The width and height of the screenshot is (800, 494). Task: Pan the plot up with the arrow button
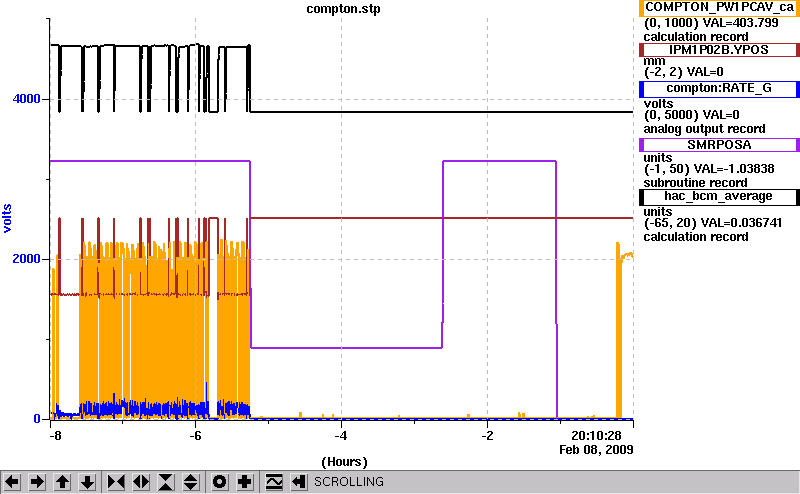pos(62,482)
